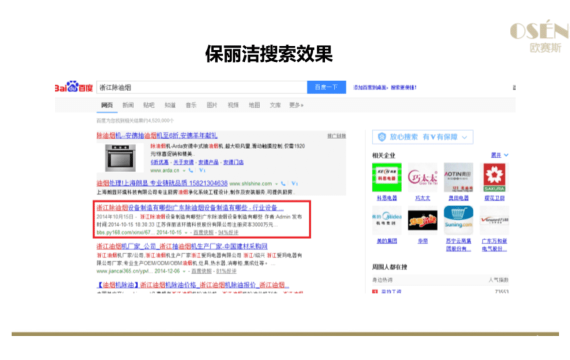Open the ad title containing 15821304638
Viewport: 570px width, 360px height.
point(162,183)
